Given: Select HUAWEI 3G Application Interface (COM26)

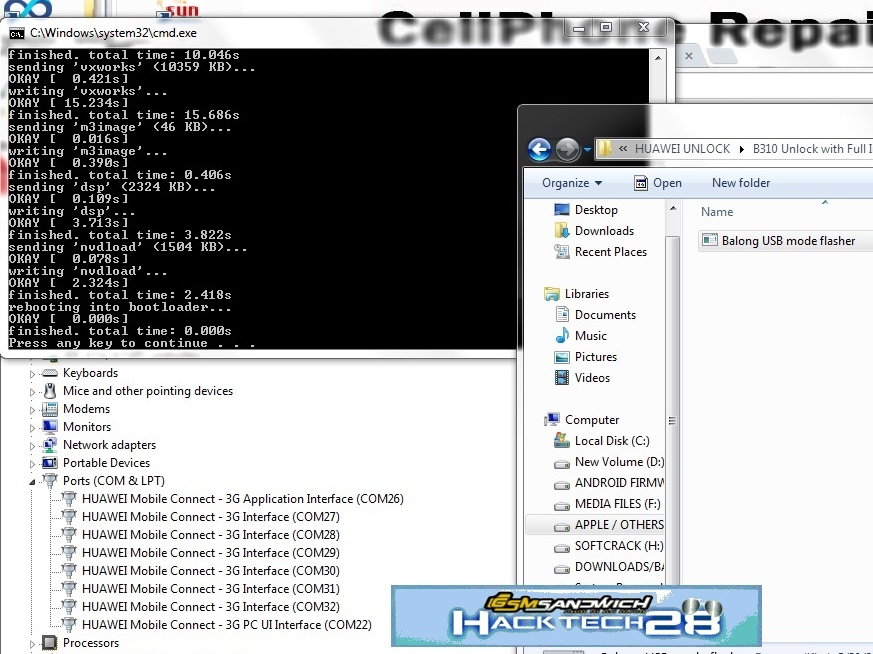Looking at the screenshot, I should (x=242, y=499).
